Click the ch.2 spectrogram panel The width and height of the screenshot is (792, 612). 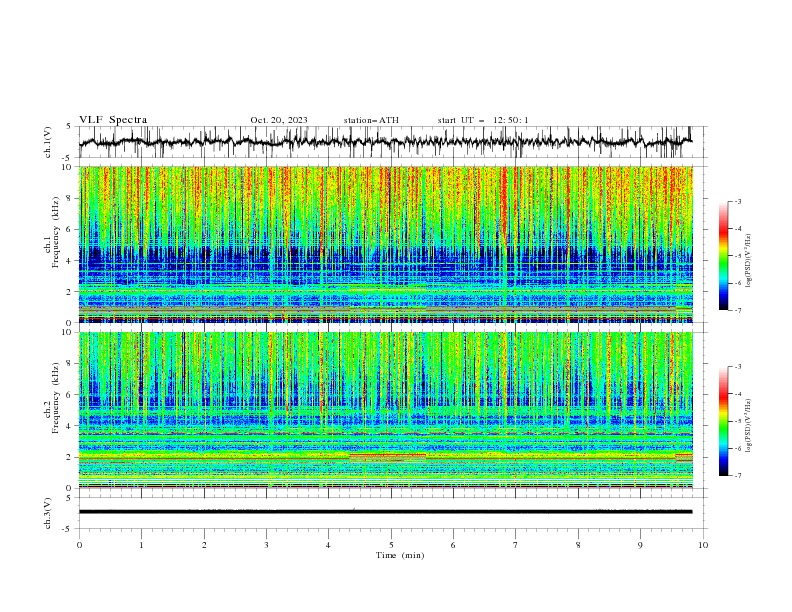(x=386, y=410)
